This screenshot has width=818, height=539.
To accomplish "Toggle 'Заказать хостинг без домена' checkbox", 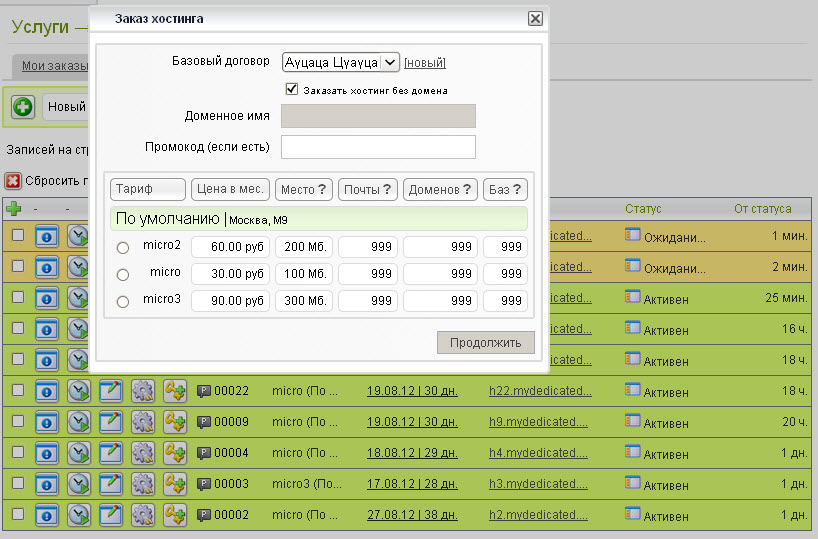I will point(292,89).
